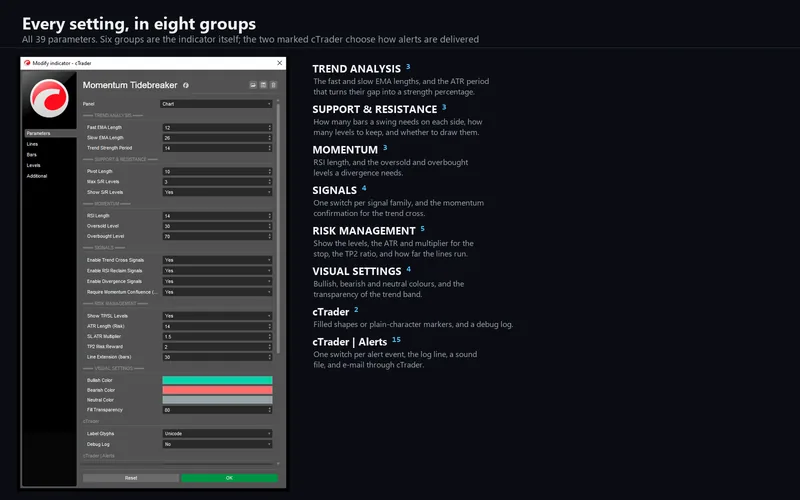
Task: Open the Enable Divergence Signals dropdown
Action: 217,282
